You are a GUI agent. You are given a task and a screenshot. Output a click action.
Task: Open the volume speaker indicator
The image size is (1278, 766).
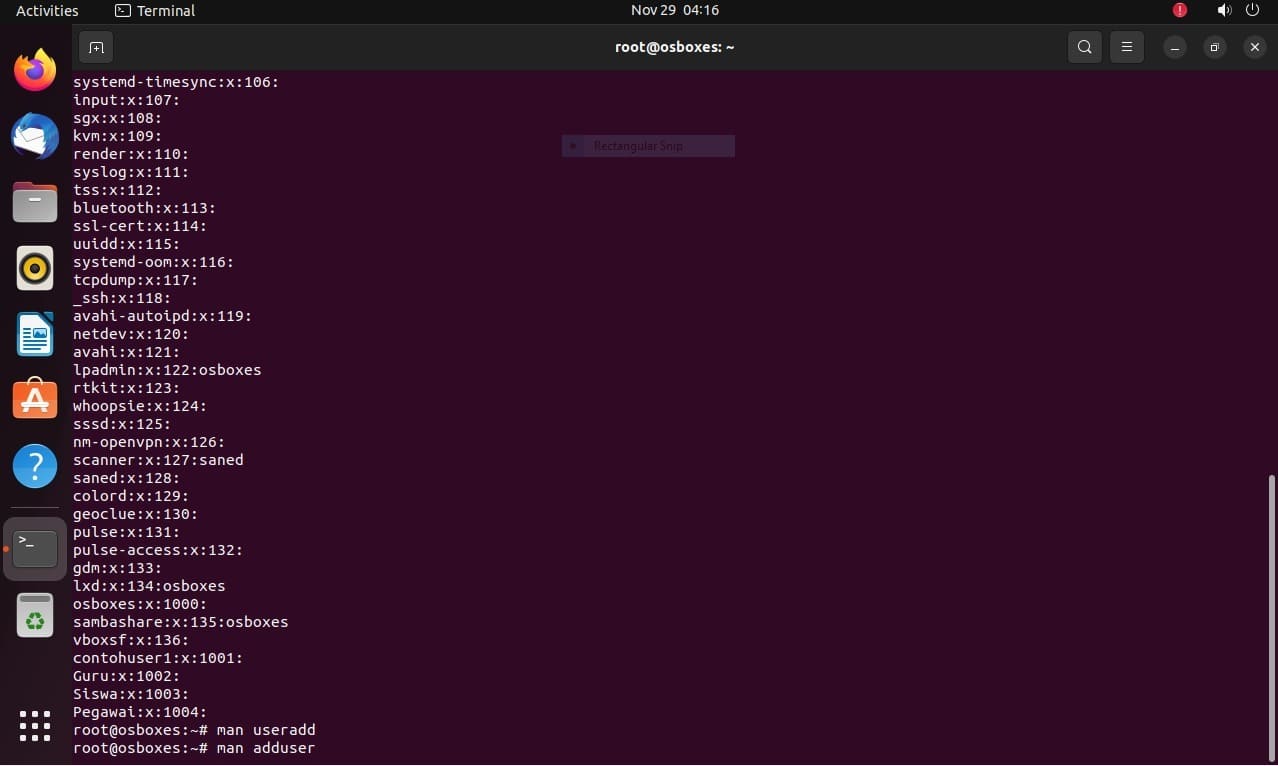[1223, 10]
